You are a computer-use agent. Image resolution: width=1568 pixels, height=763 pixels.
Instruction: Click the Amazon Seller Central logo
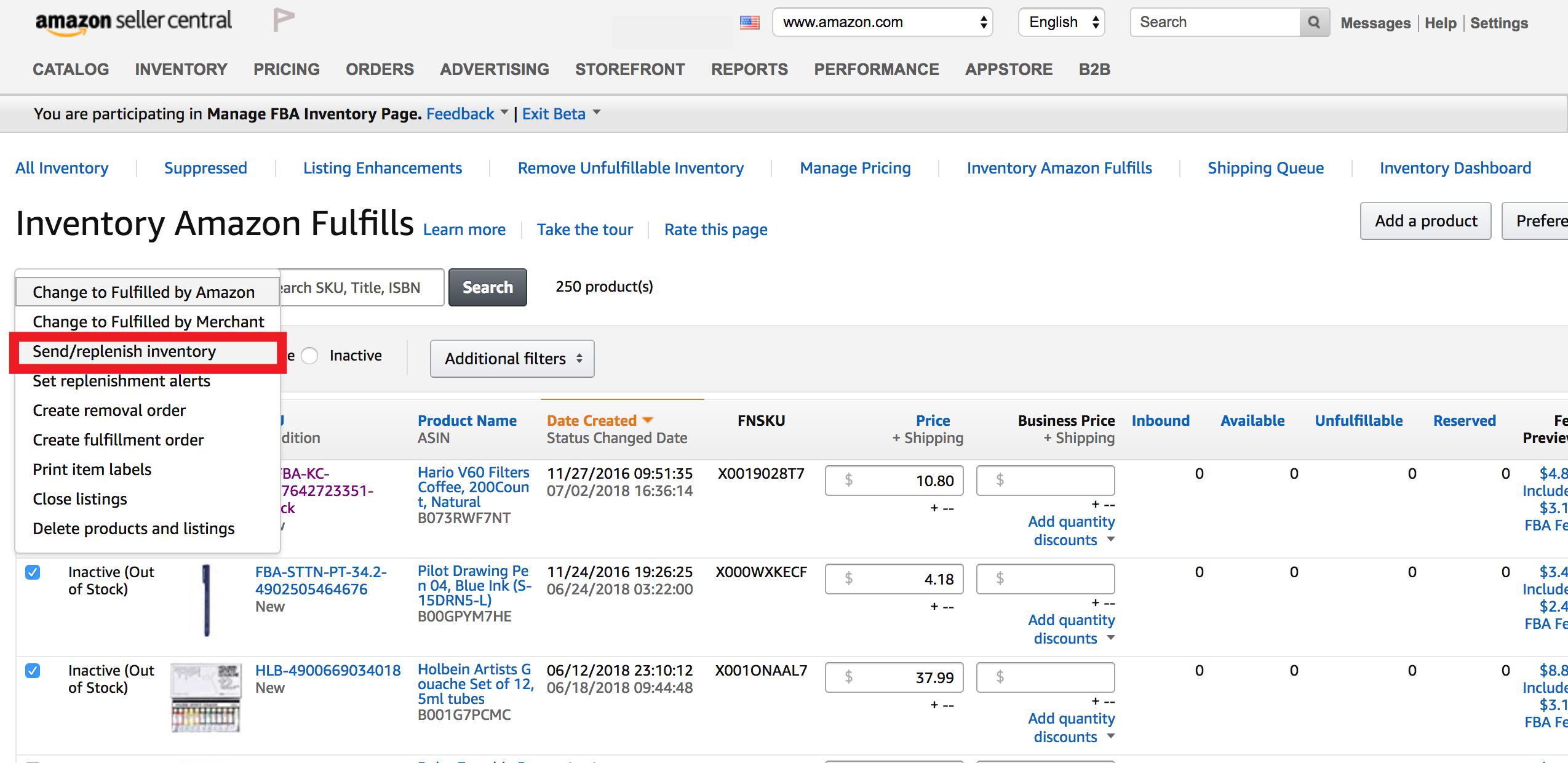tap(133, 22)
